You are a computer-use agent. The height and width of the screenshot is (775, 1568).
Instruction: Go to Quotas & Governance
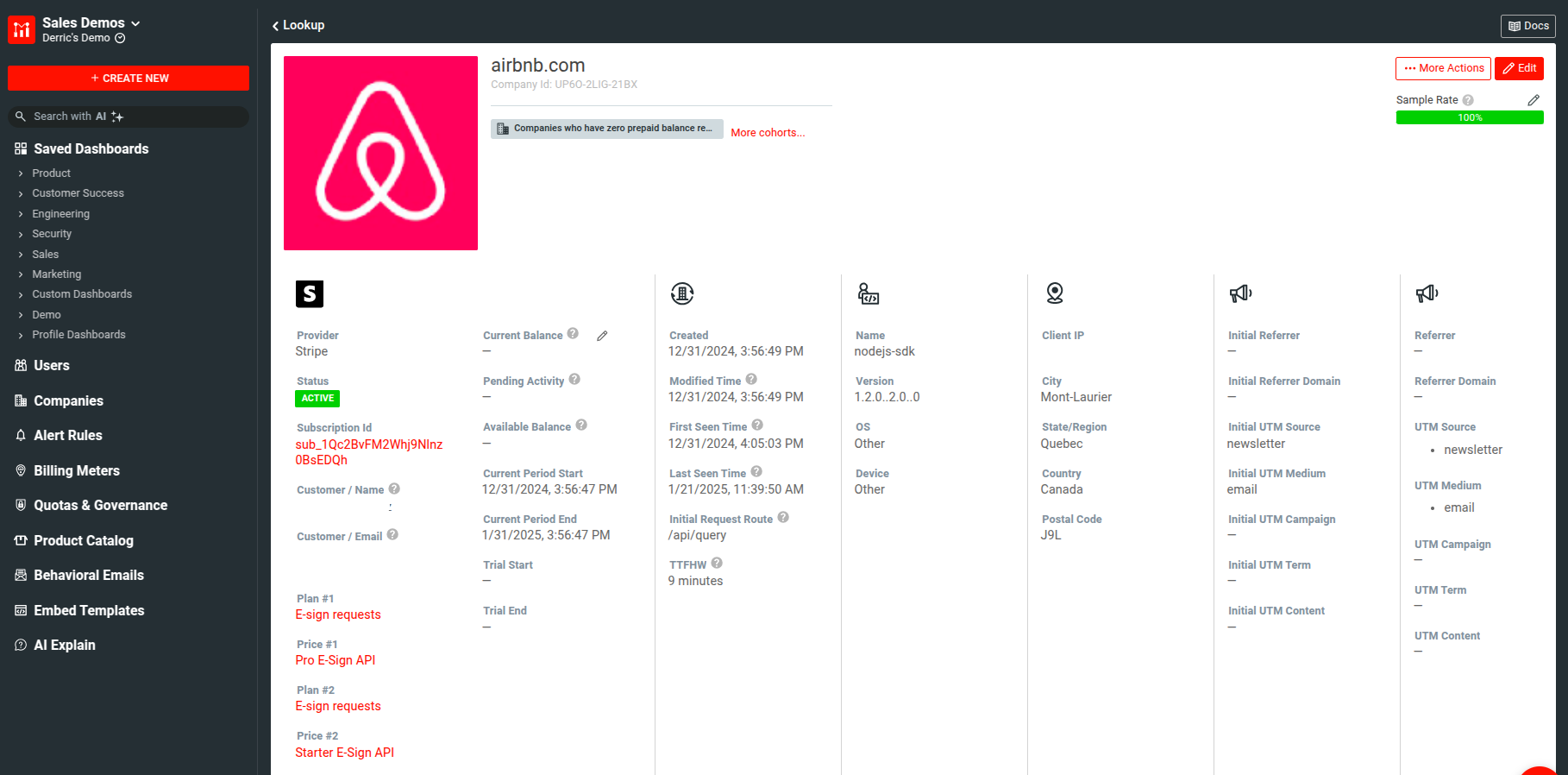[x=100, y=506]
